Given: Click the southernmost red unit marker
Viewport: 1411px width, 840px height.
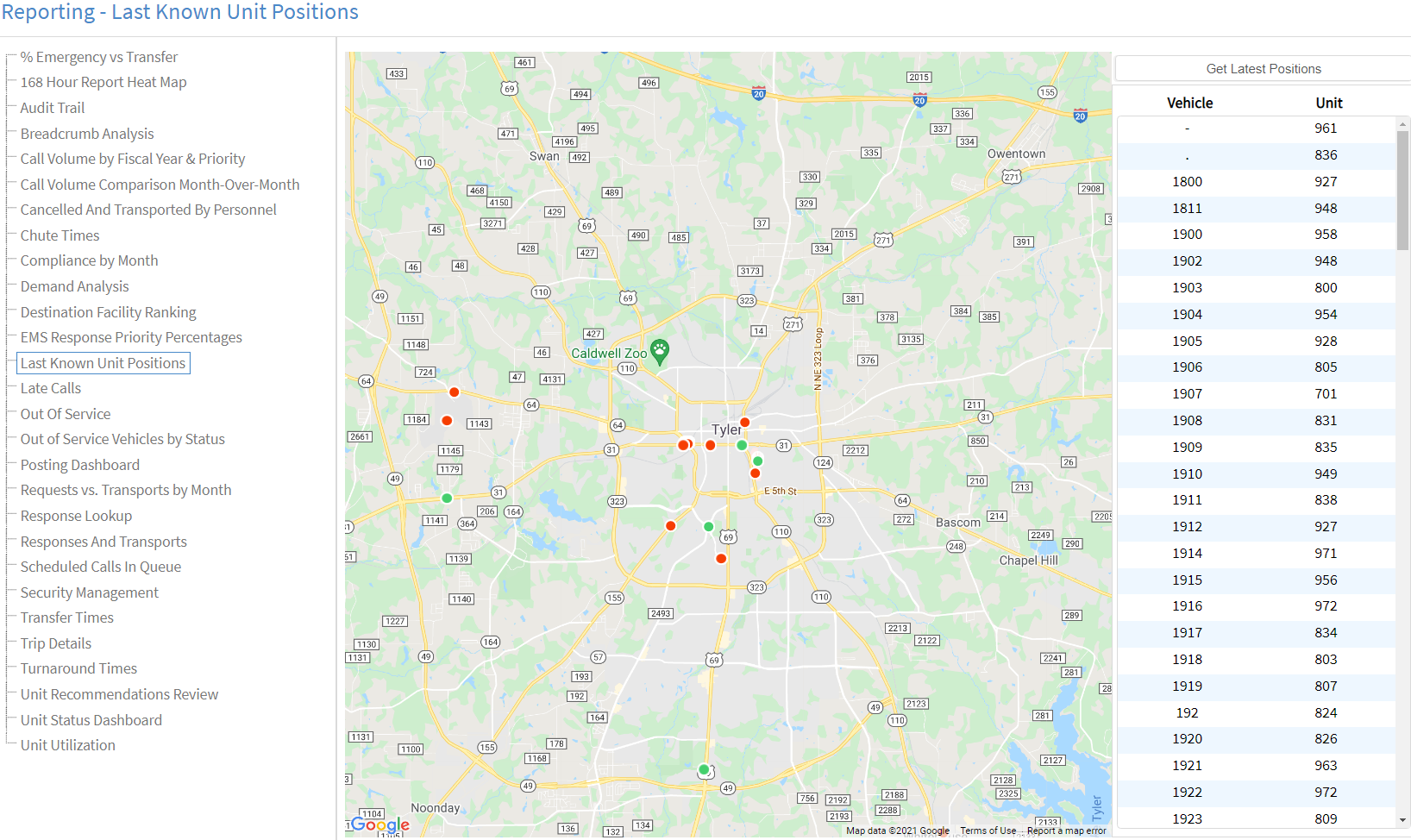Looking at the screenshot, I should [721, 559].
